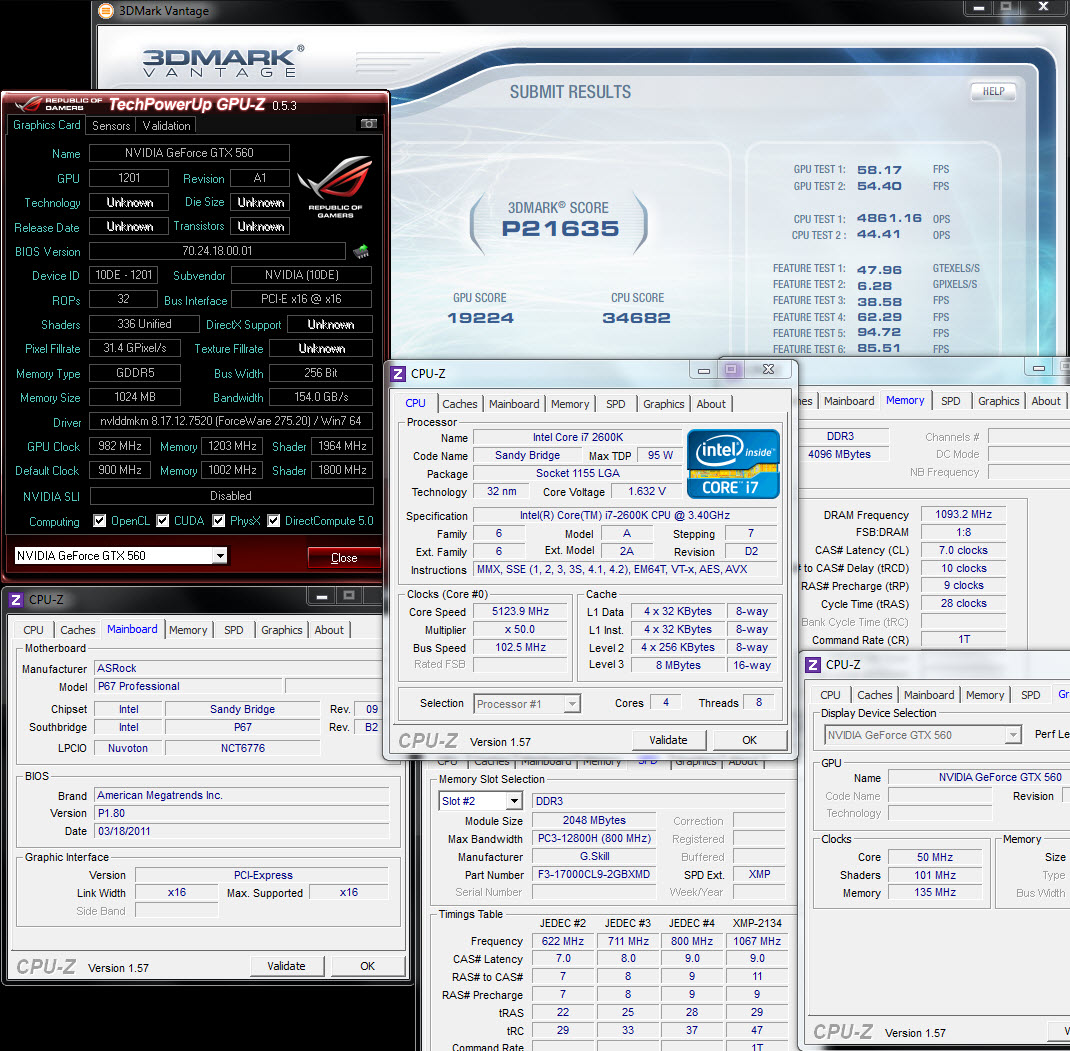The image size is (1070, 1051).
Task: Select CPU tab in the Mainboard CPU-Z window
Action: coord(33,630)
